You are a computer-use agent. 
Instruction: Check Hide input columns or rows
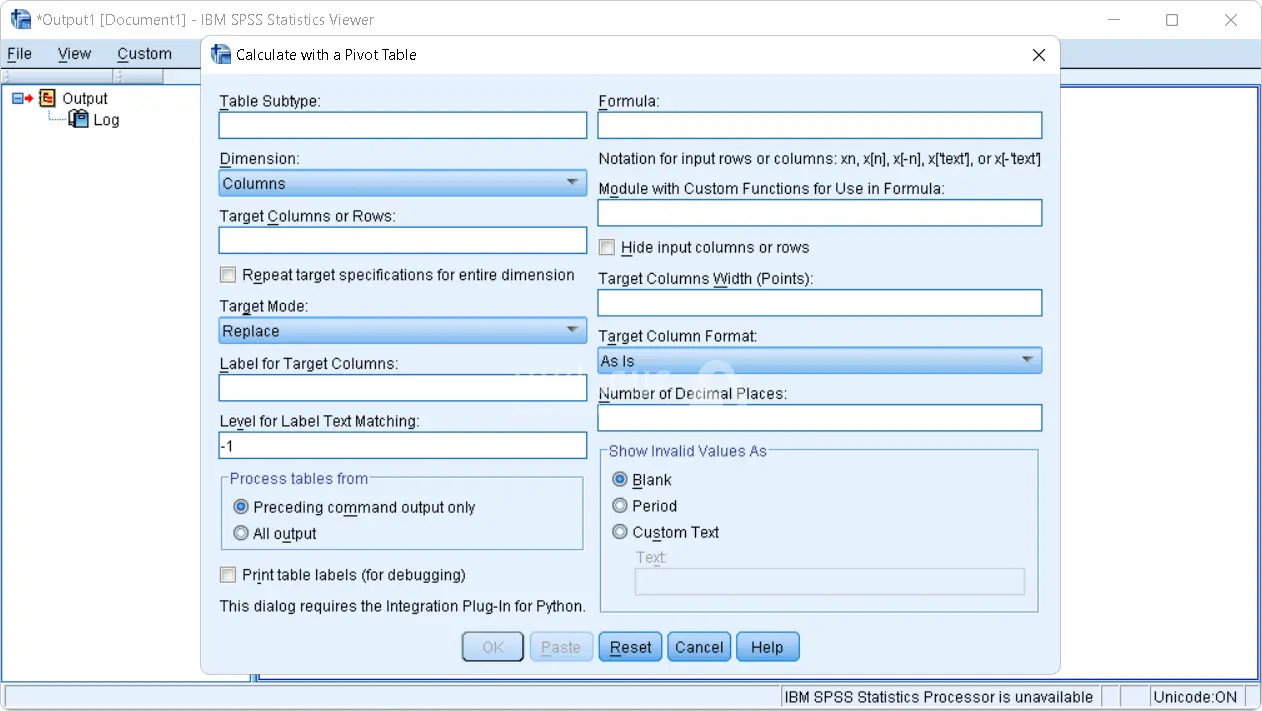(x=607, y=247)
